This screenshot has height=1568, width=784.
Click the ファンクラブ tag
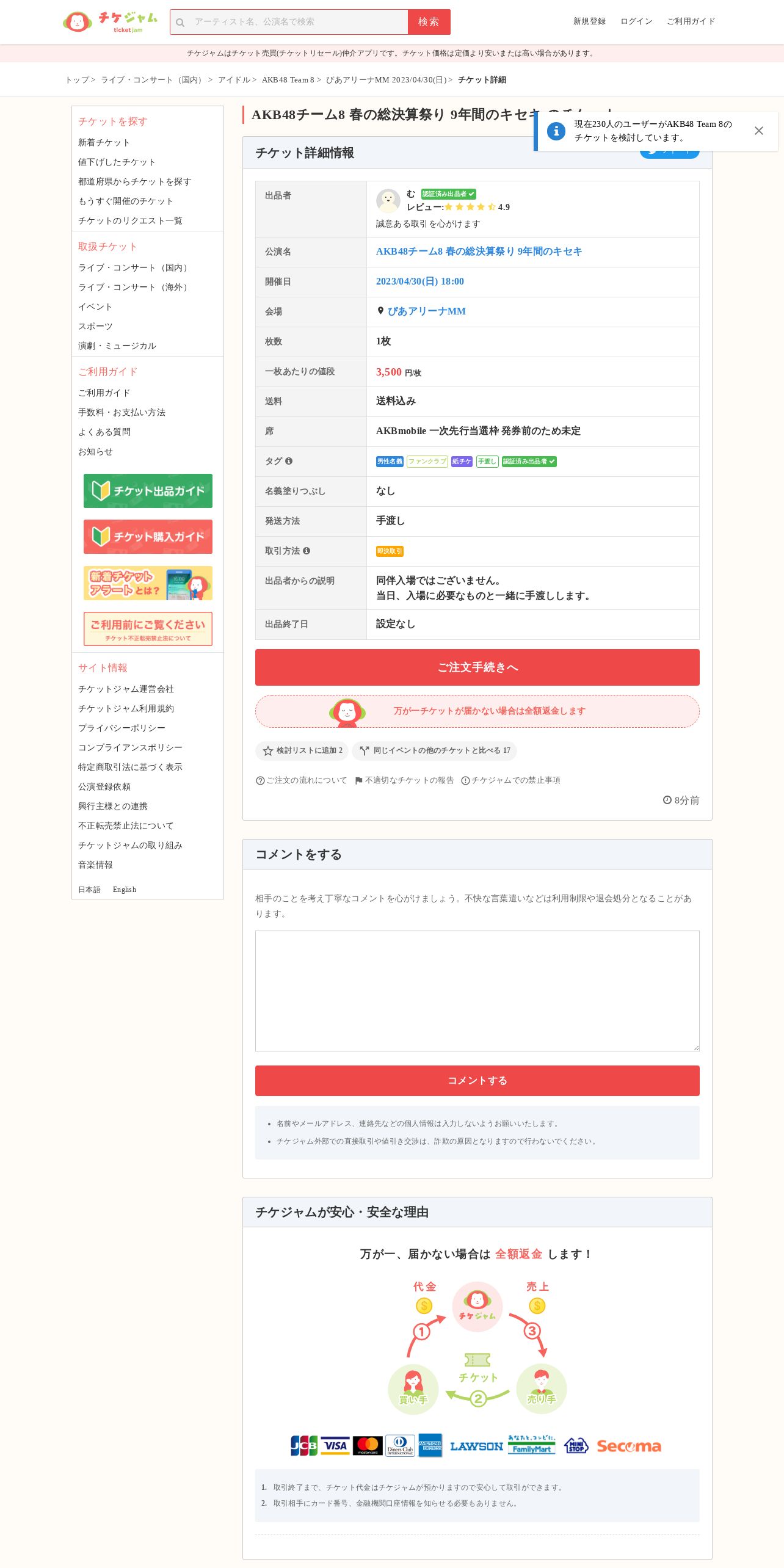coord(427,462)
